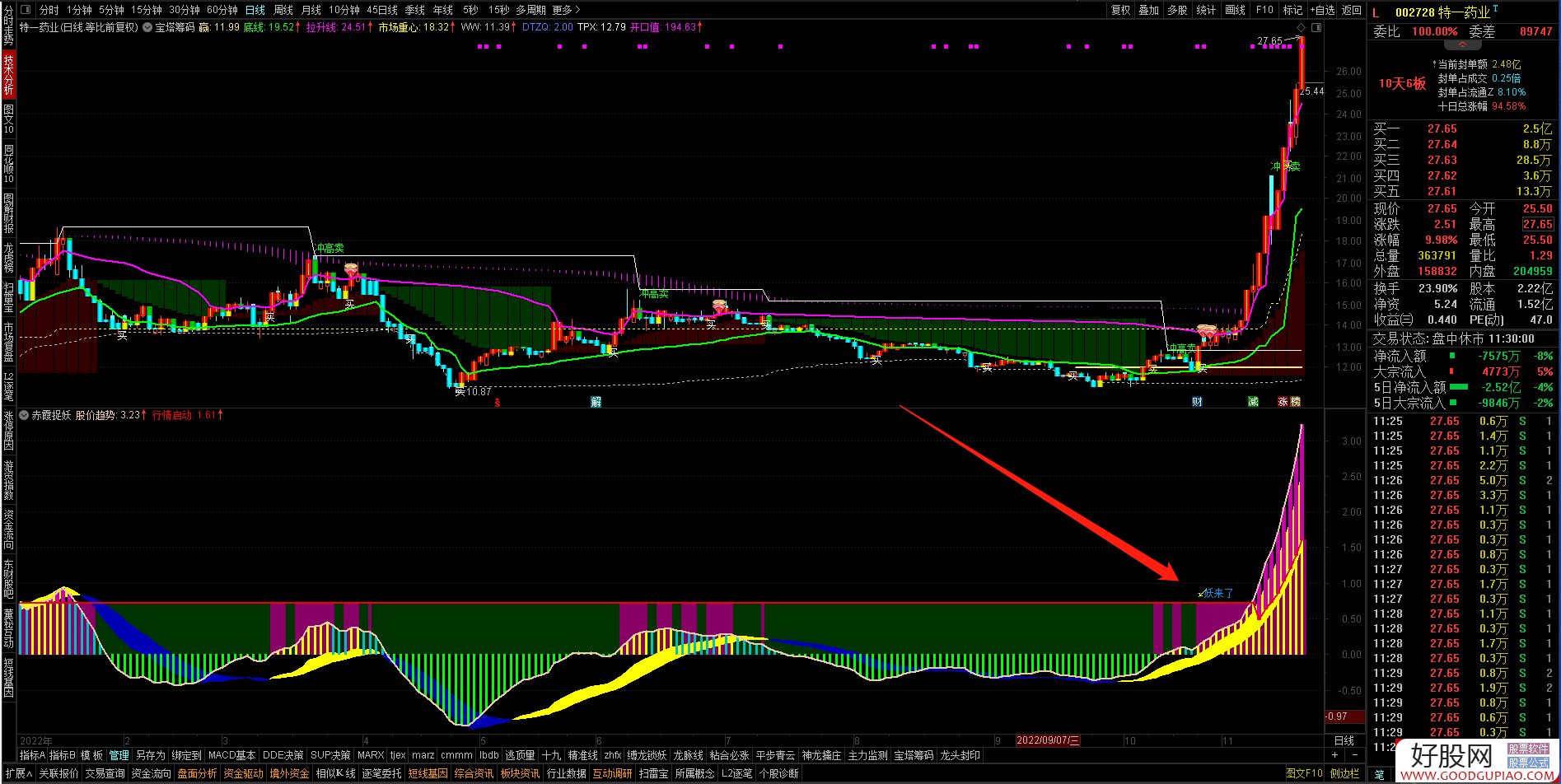Viewport: 1561px width, 784px height.
Task: Open the 赤霞捉妖 indicator dropdown arrow
Action: tap(24, 415)
